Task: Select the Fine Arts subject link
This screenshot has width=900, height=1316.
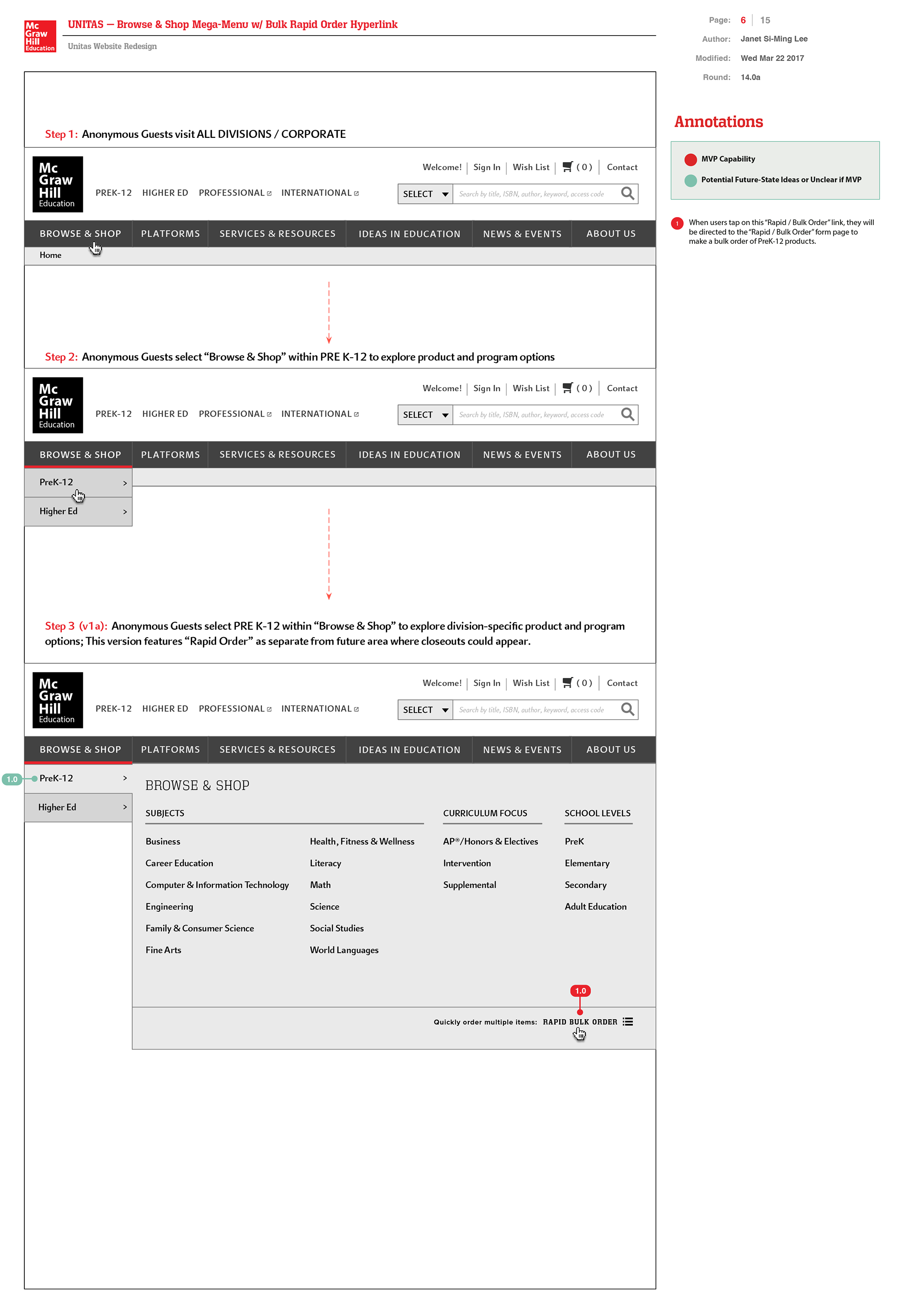Action: click(x=164, y=950)
